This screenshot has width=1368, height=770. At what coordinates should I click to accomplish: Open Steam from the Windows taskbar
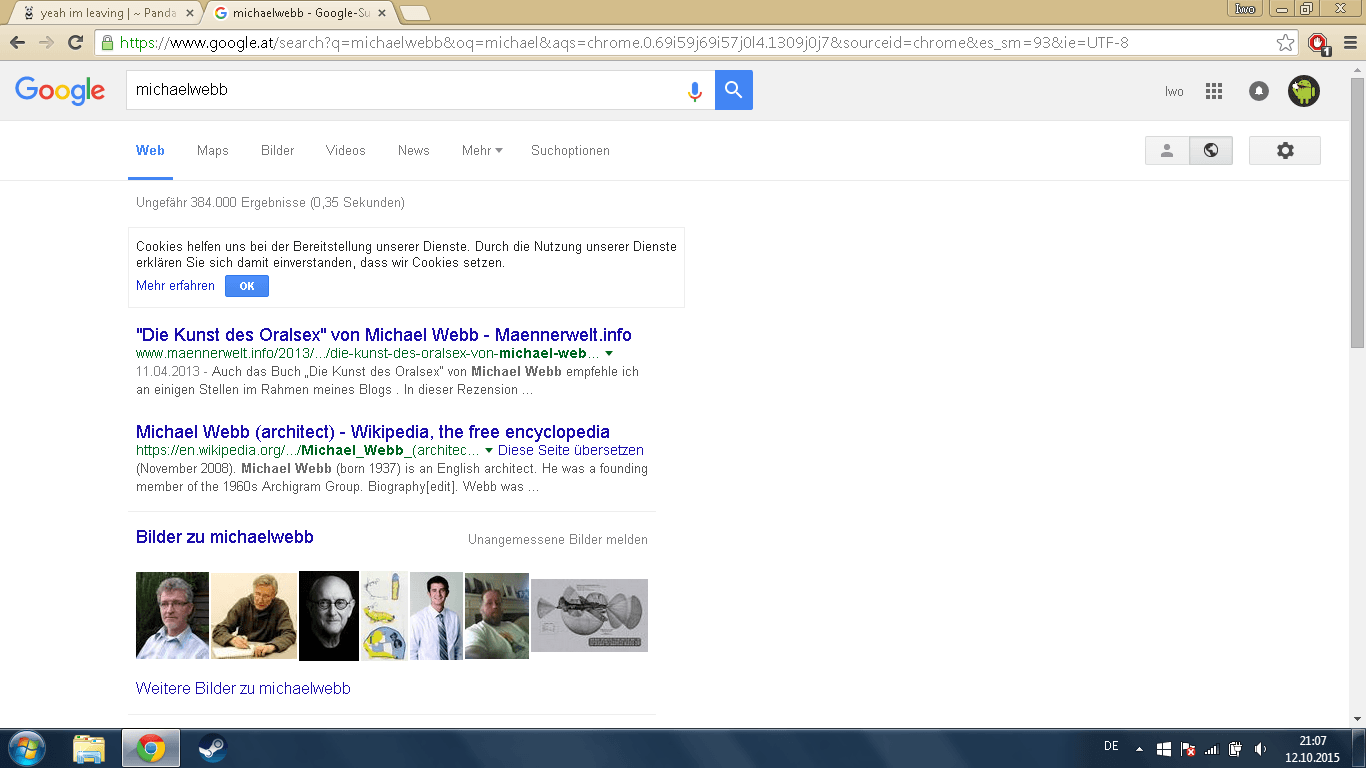(x=212, y=748)
